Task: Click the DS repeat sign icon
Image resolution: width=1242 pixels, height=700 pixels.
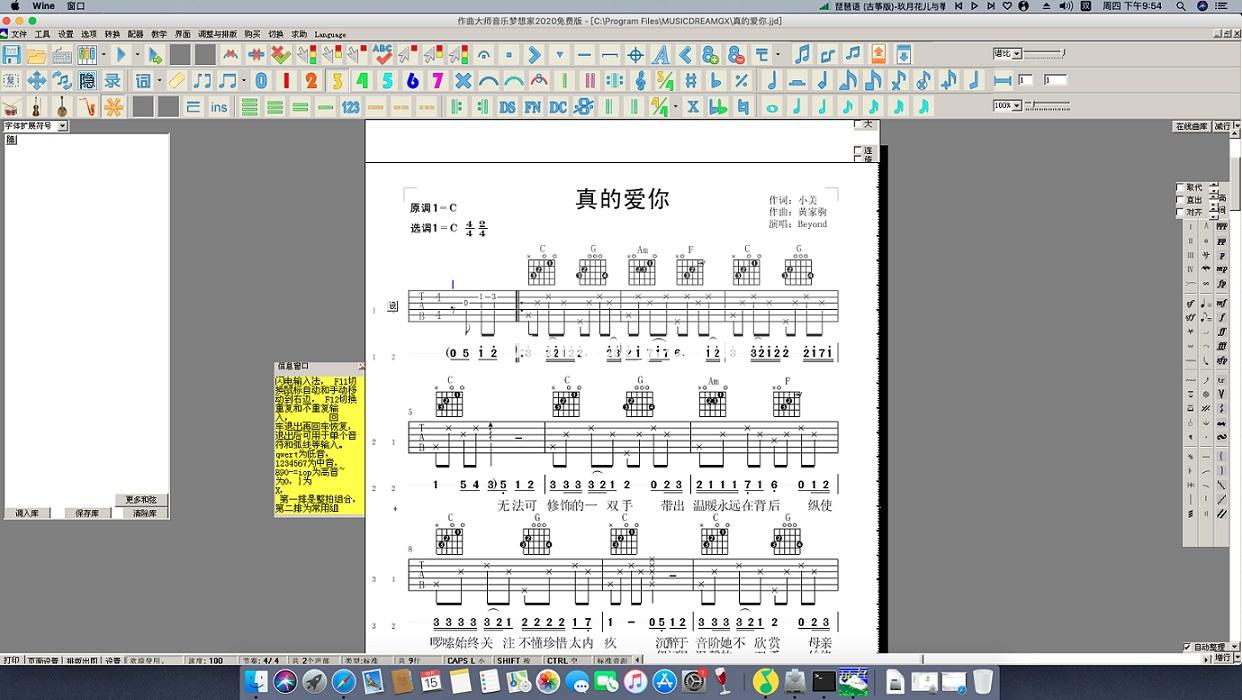Action: (508, 106)
